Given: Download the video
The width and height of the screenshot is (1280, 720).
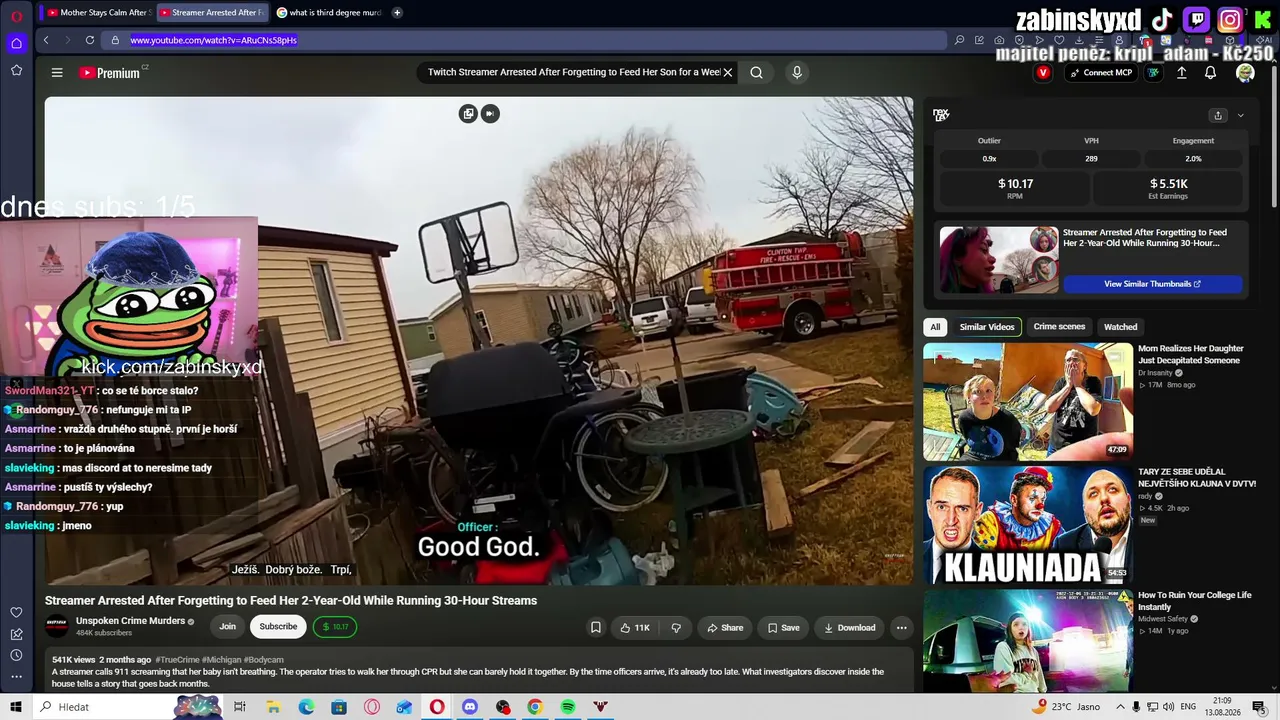Looking at the screenshot, I should coord(849,628).
